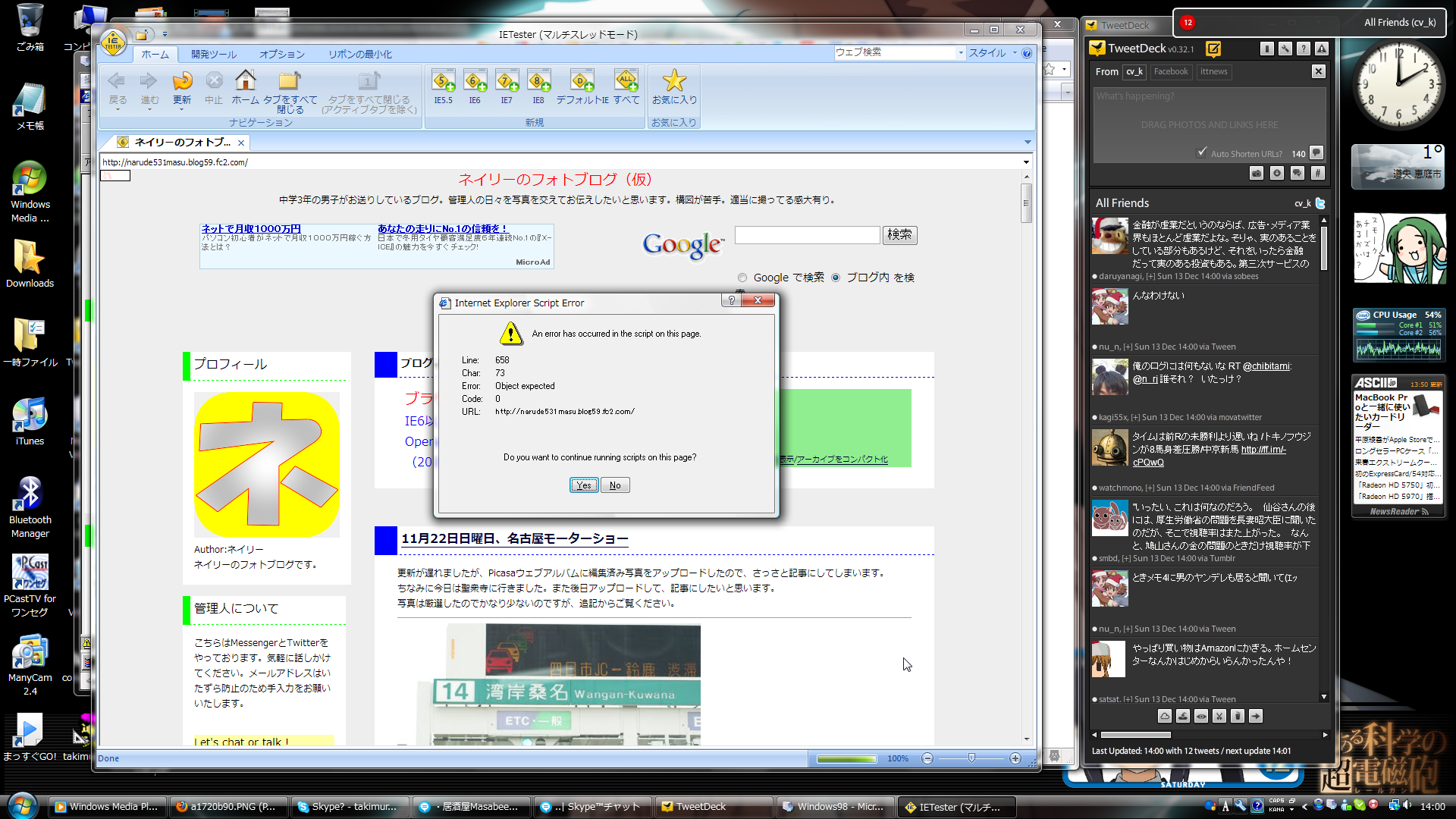Open the IETester round application menu button
This screenshot has width=1456, height=819.
[113, 42]
